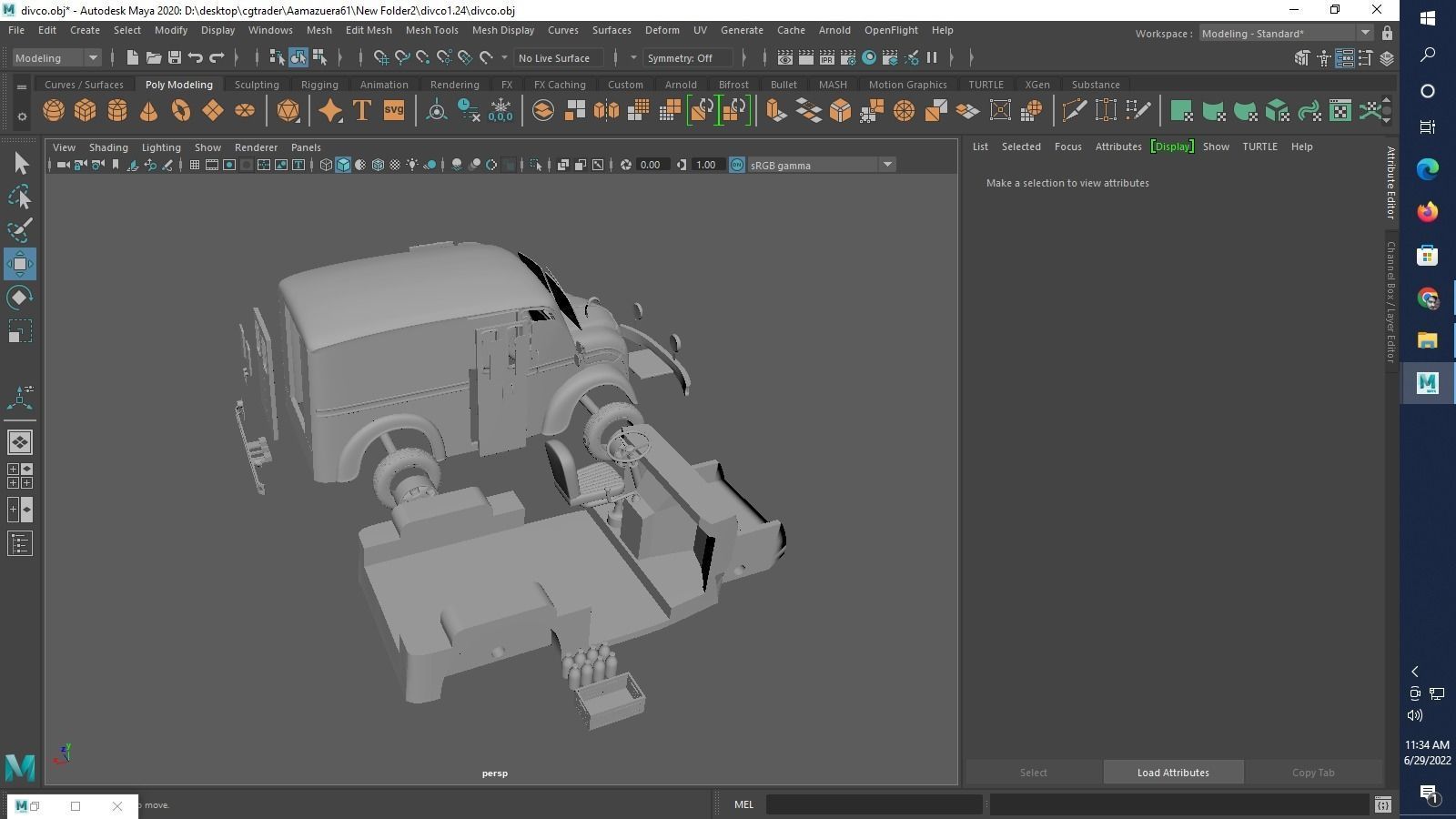Open the Microsoft Edge taskbar icon

point(1427,168)
